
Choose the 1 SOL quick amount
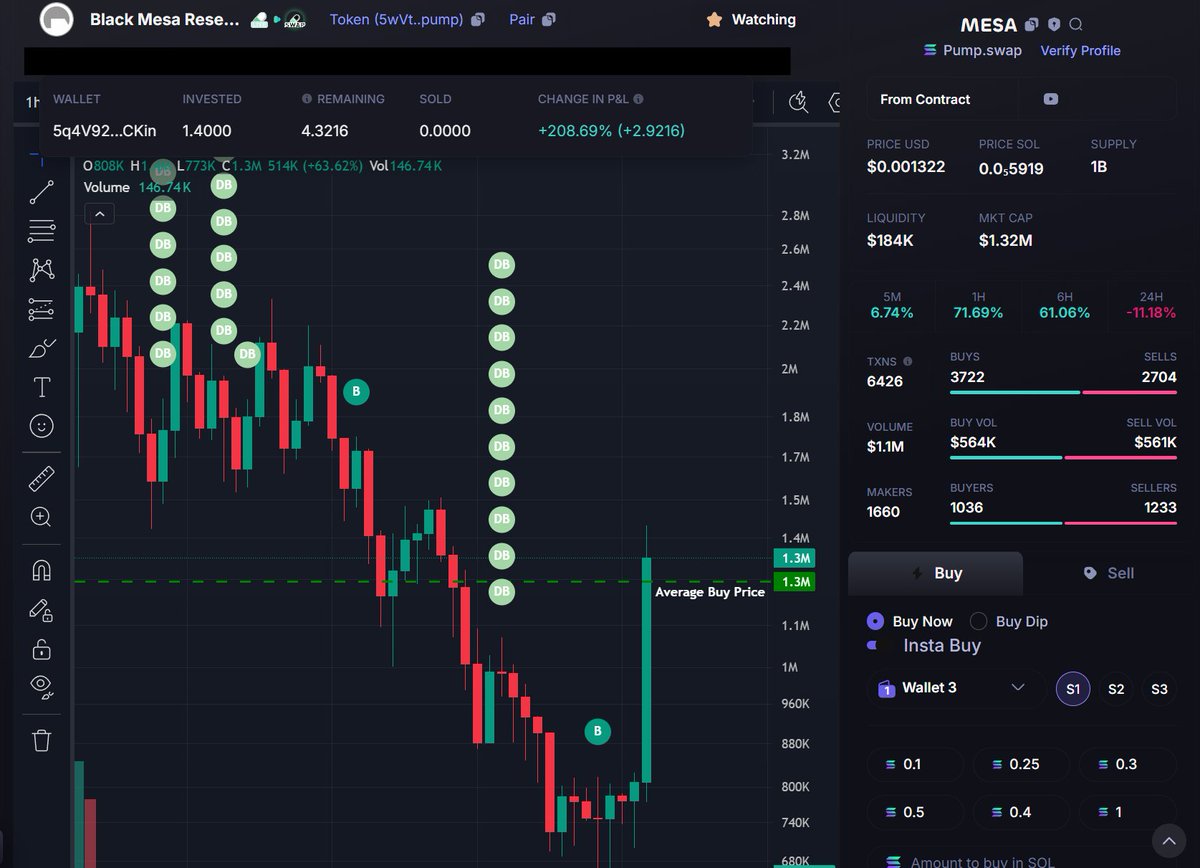pyautogui.click(x=1127, y=812)
